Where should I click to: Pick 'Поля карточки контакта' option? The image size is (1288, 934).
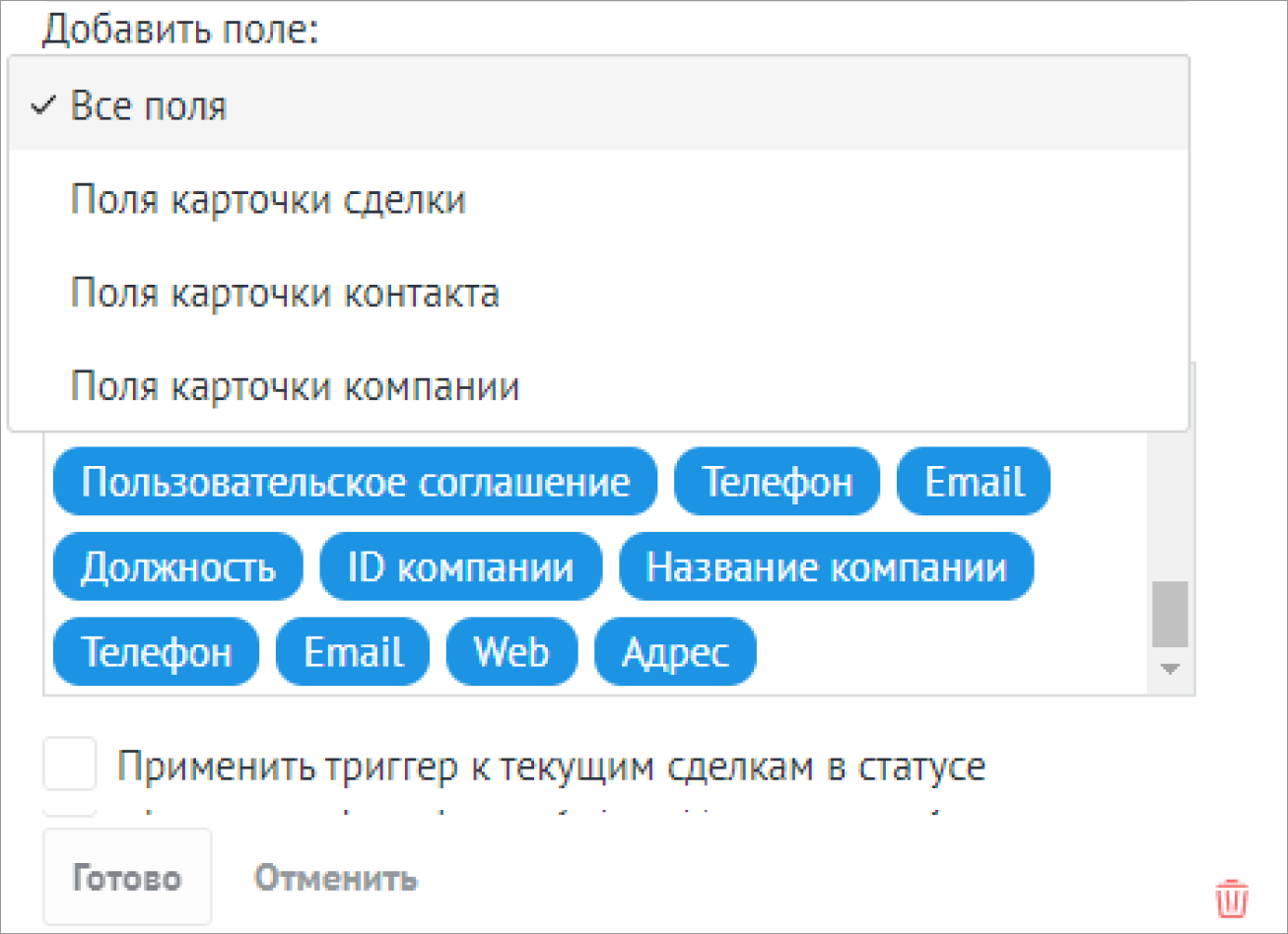point(598,294)
